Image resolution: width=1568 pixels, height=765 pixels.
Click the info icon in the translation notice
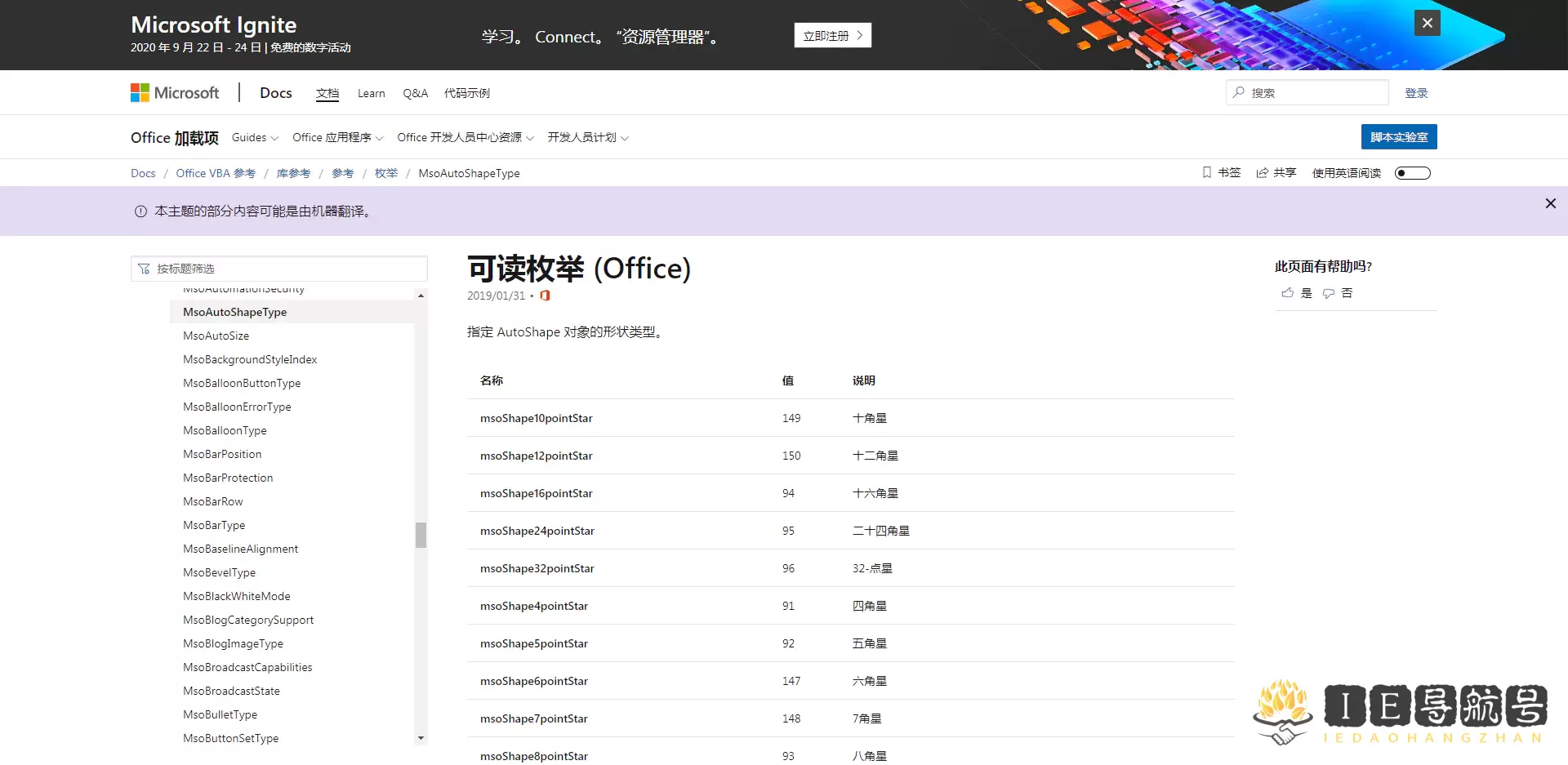tap(140, 211)
